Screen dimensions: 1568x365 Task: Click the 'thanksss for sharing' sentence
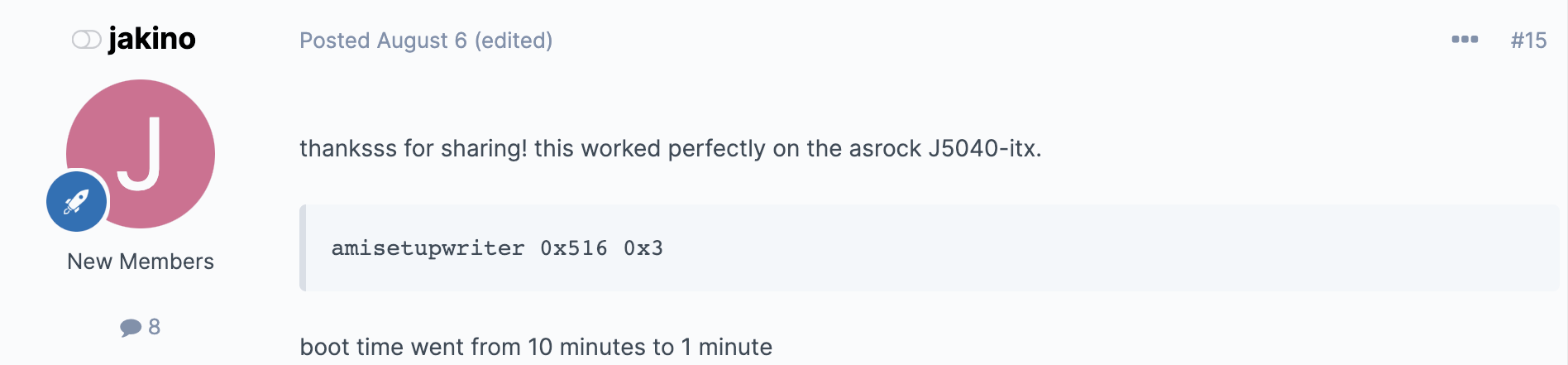[x=671, y=149]
